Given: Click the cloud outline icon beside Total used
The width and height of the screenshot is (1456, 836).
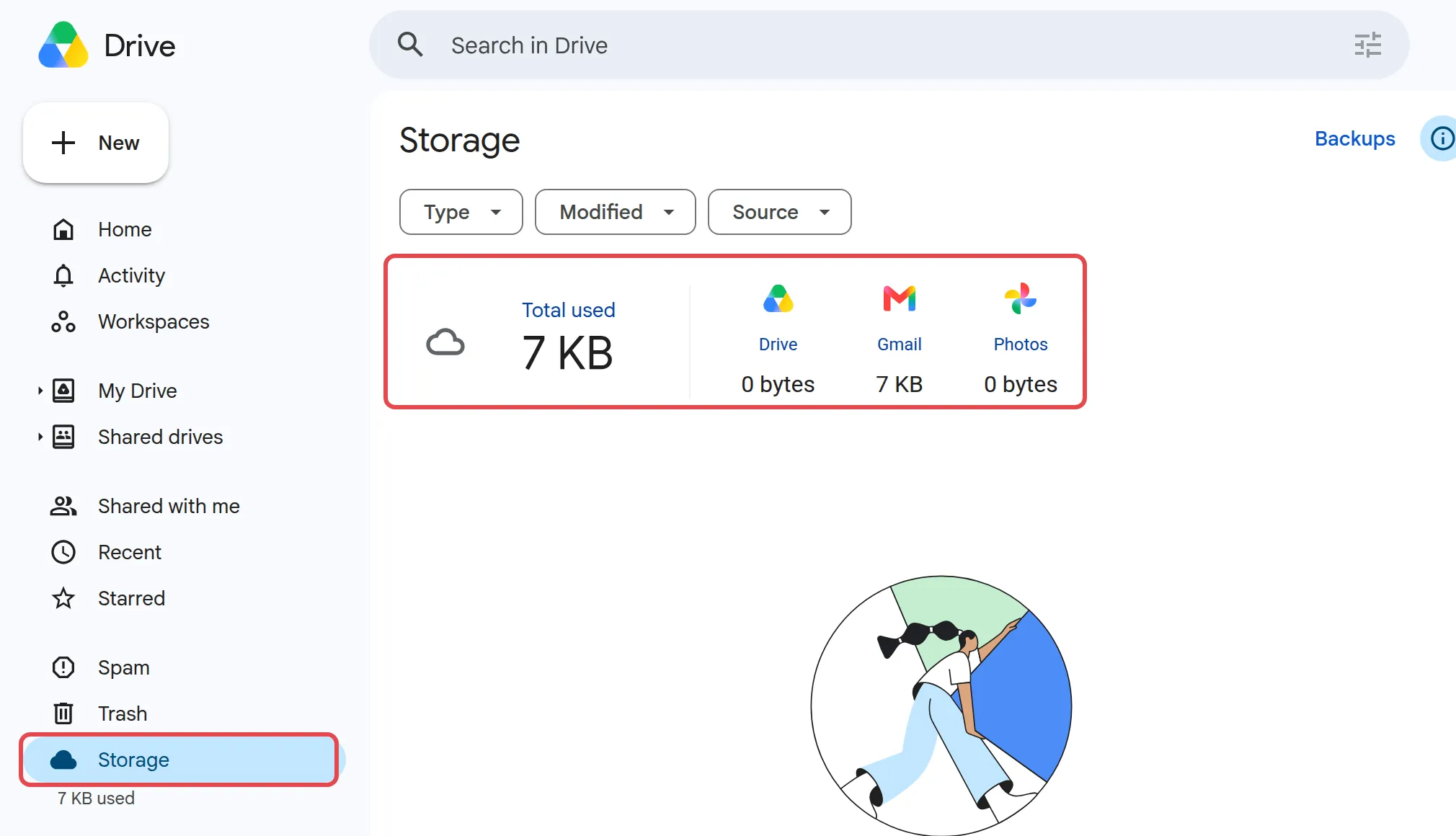Looking at the screenshot, I should click(x=445, y=342).
